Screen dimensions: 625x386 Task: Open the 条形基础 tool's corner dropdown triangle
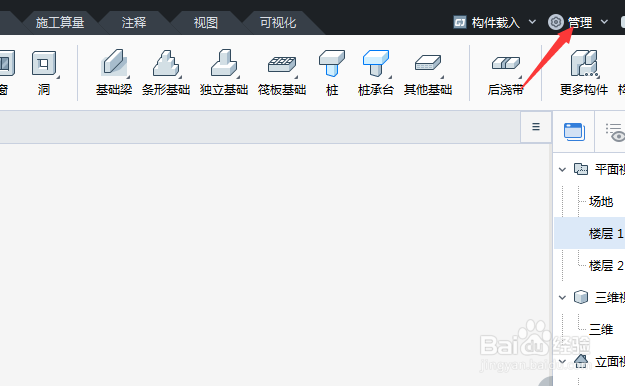coord(180,77)
